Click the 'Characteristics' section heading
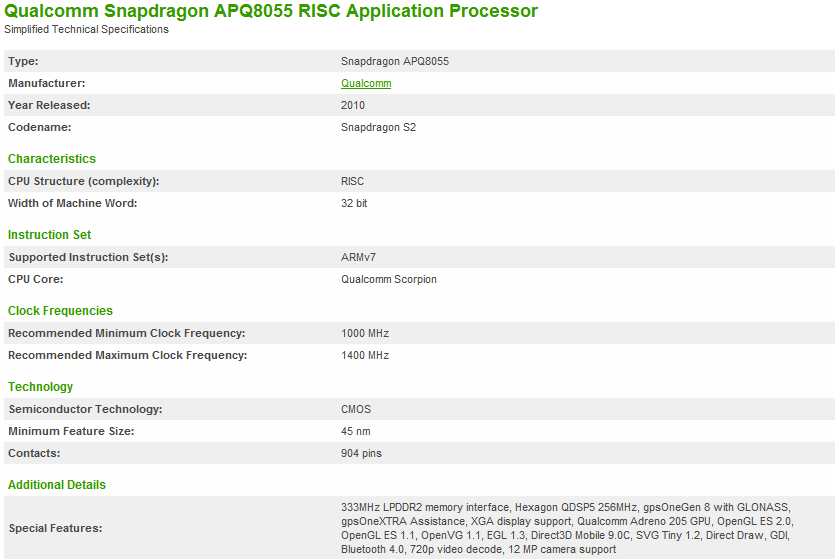 point(52,159)
